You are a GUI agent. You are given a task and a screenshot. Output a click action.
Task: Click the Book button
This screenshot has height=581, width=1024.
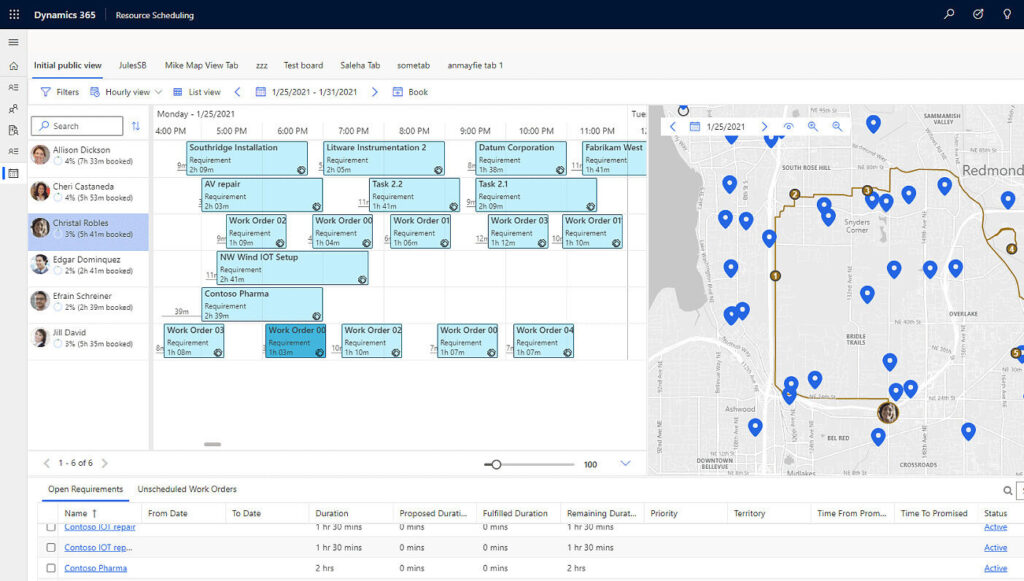pyautogui.click(x=410, y=92)
